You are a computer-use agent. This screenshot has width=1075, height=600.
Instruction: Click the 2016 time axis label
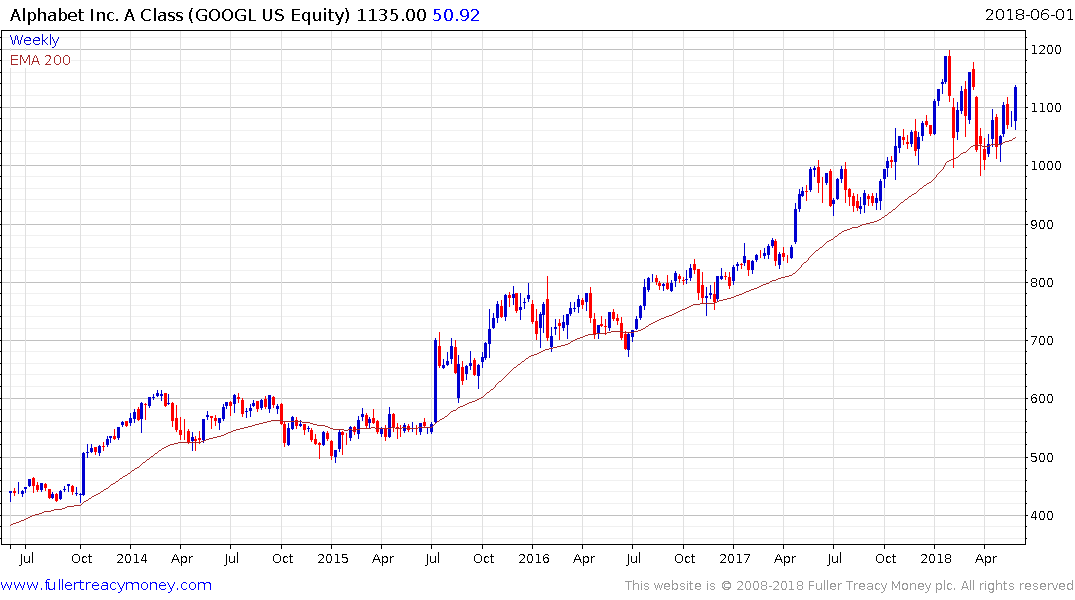(x=533, y=558)
